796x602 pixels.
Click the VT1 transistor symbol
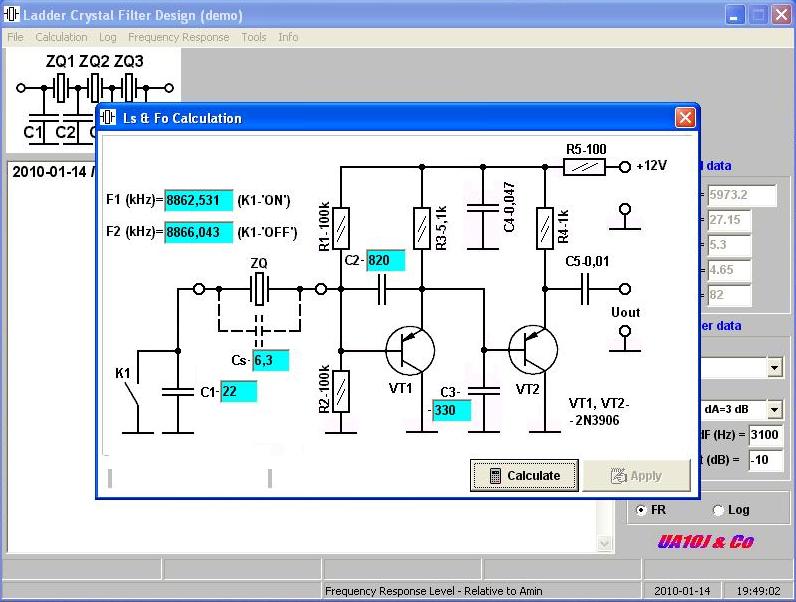click(410, 351)
